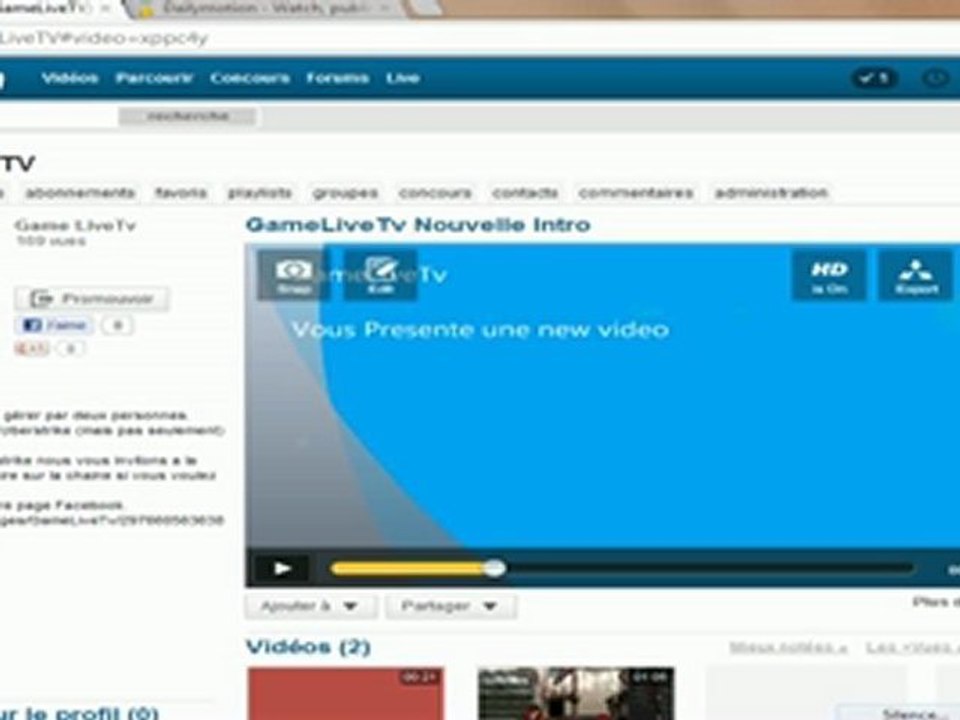Switch to the playlists tab
Screen dimensions: 960x720
point(260,193)
